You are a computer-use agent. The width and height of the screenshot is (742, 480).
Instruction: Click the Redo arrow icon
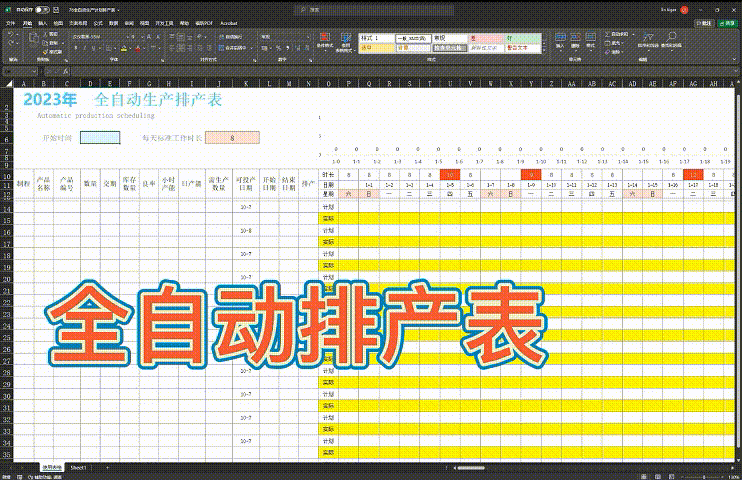click(11, 44)
